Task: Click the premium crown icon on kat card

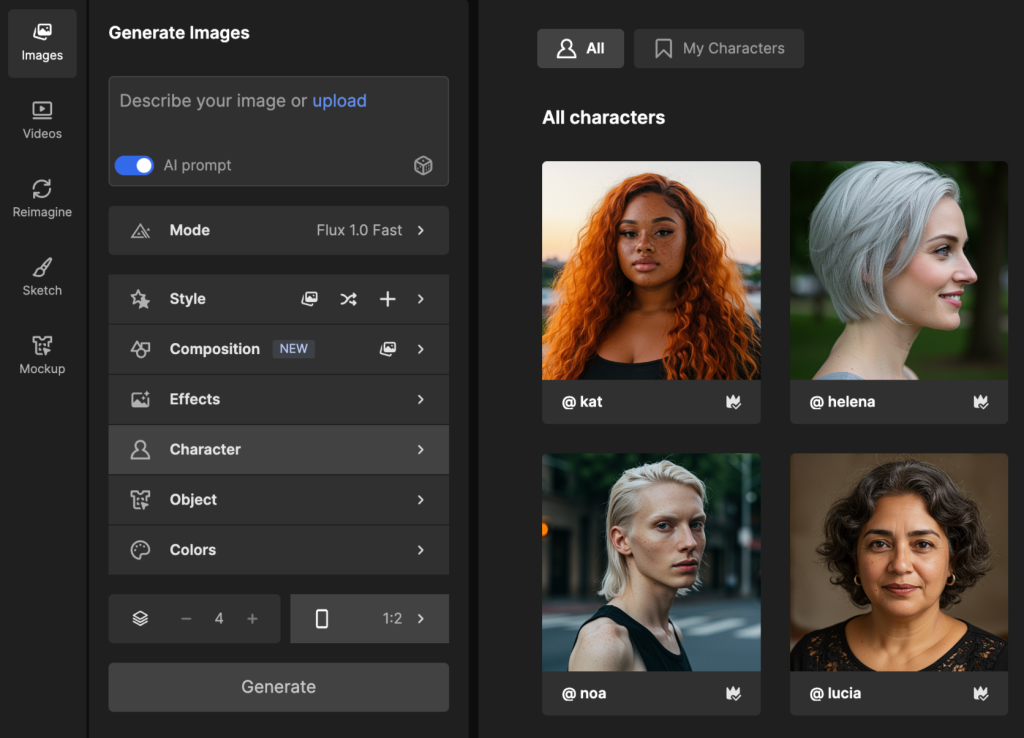Action: click(733, 402)
